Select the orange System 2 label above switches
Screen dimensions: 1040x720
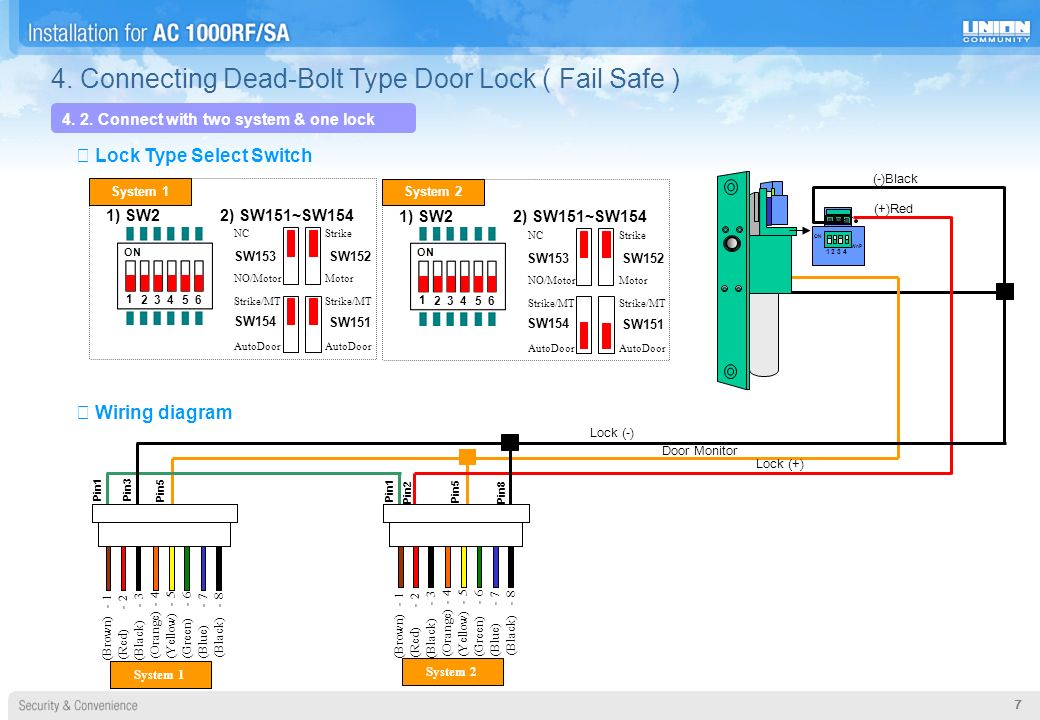coord(433,192)
